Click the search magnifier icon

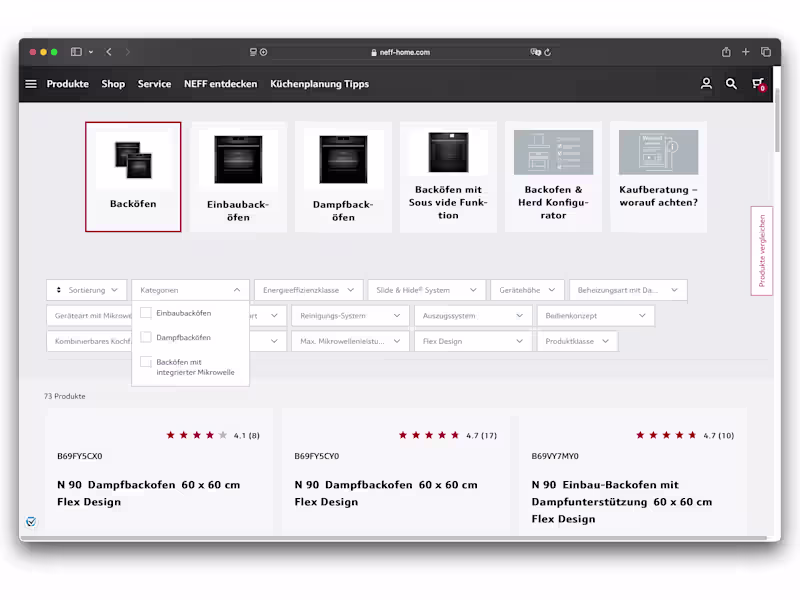[x=731, y=84]
